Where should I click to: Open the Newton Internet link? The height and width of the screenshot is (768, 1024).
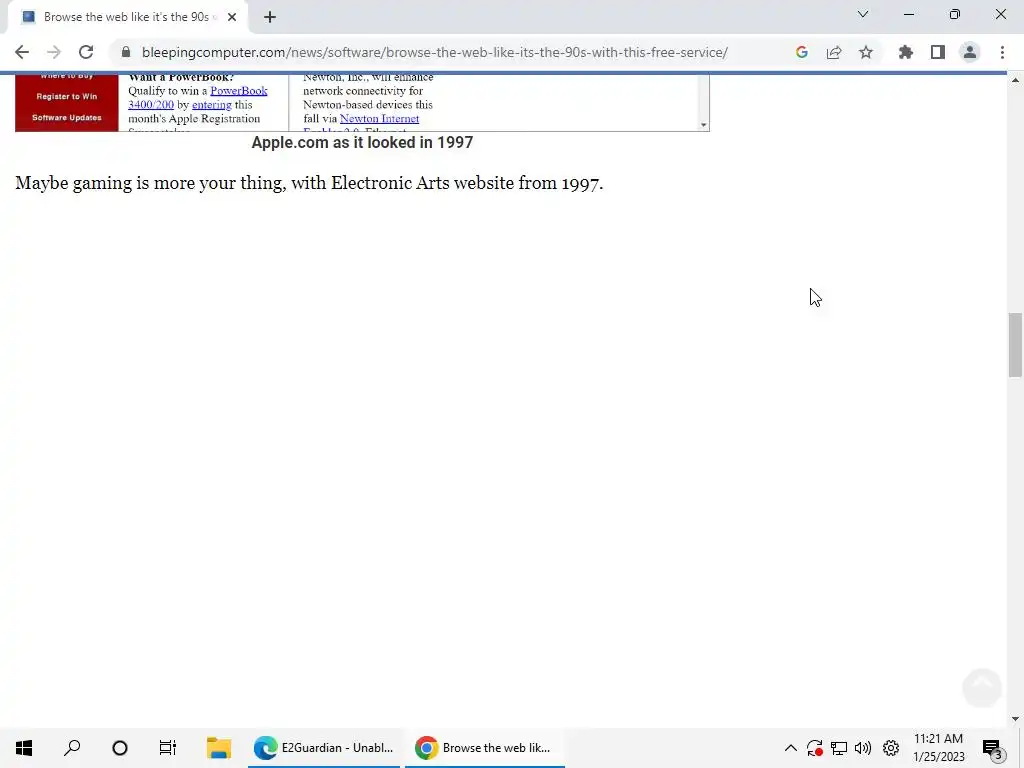tap(379, 119)
